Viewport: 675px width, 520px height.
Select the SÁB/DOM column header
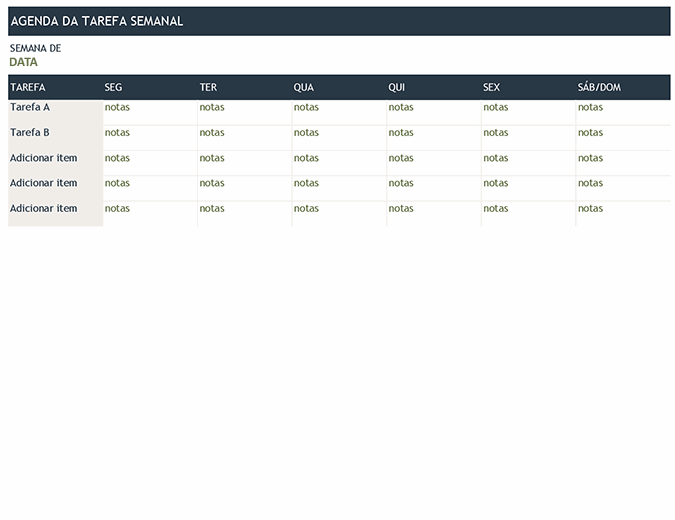pos(599,87)
